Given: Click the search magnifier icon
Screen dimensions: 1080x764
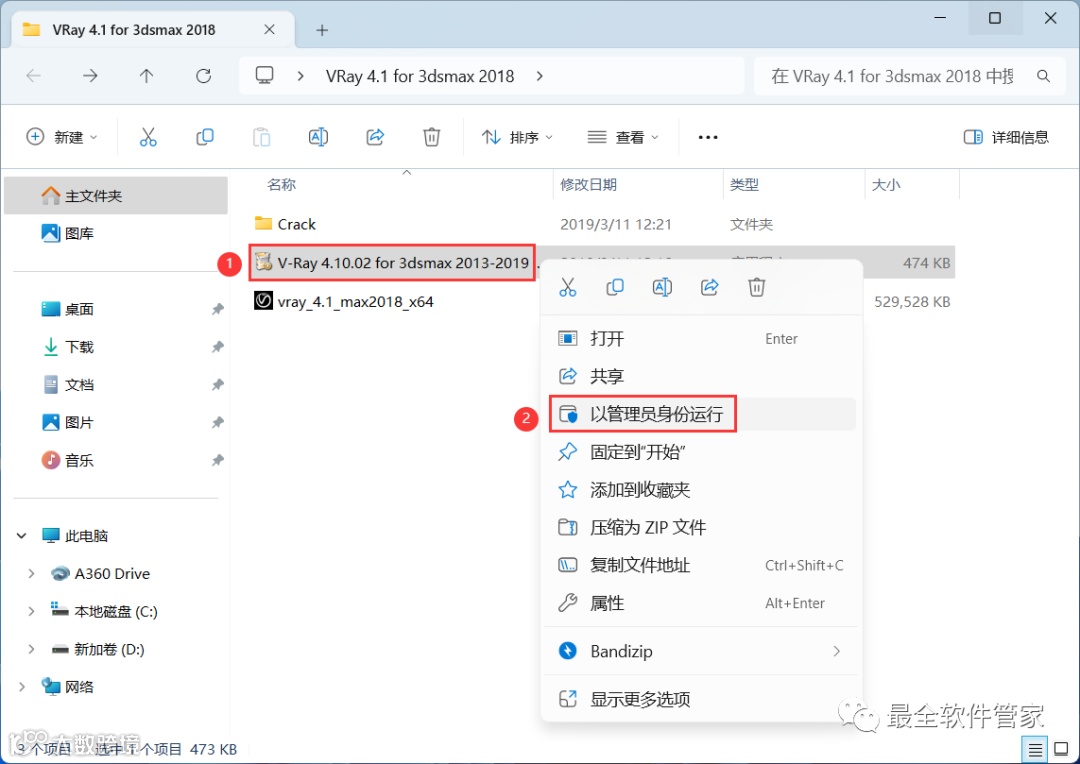Looking at the screenshot, I should click(x=1043, y=76).
